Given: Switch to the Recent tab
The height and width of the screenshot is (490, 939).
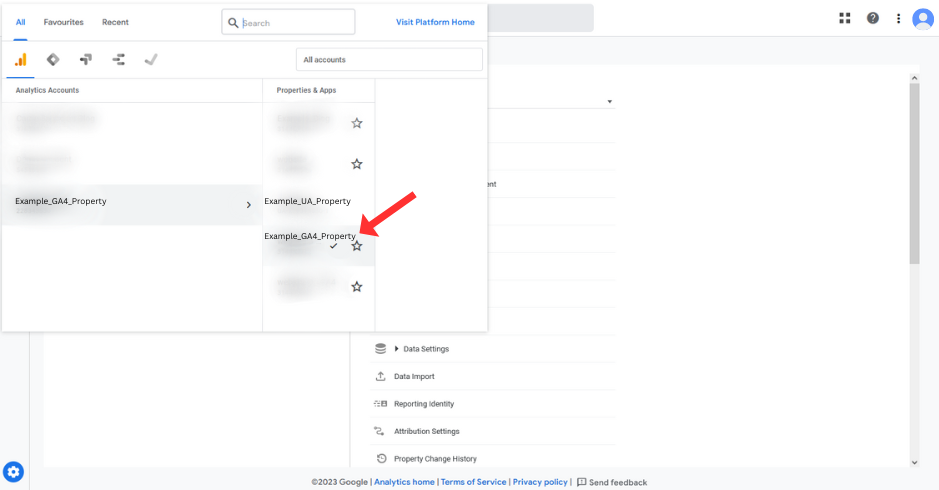Looking at the screenshot, I should tap(115, 22).
